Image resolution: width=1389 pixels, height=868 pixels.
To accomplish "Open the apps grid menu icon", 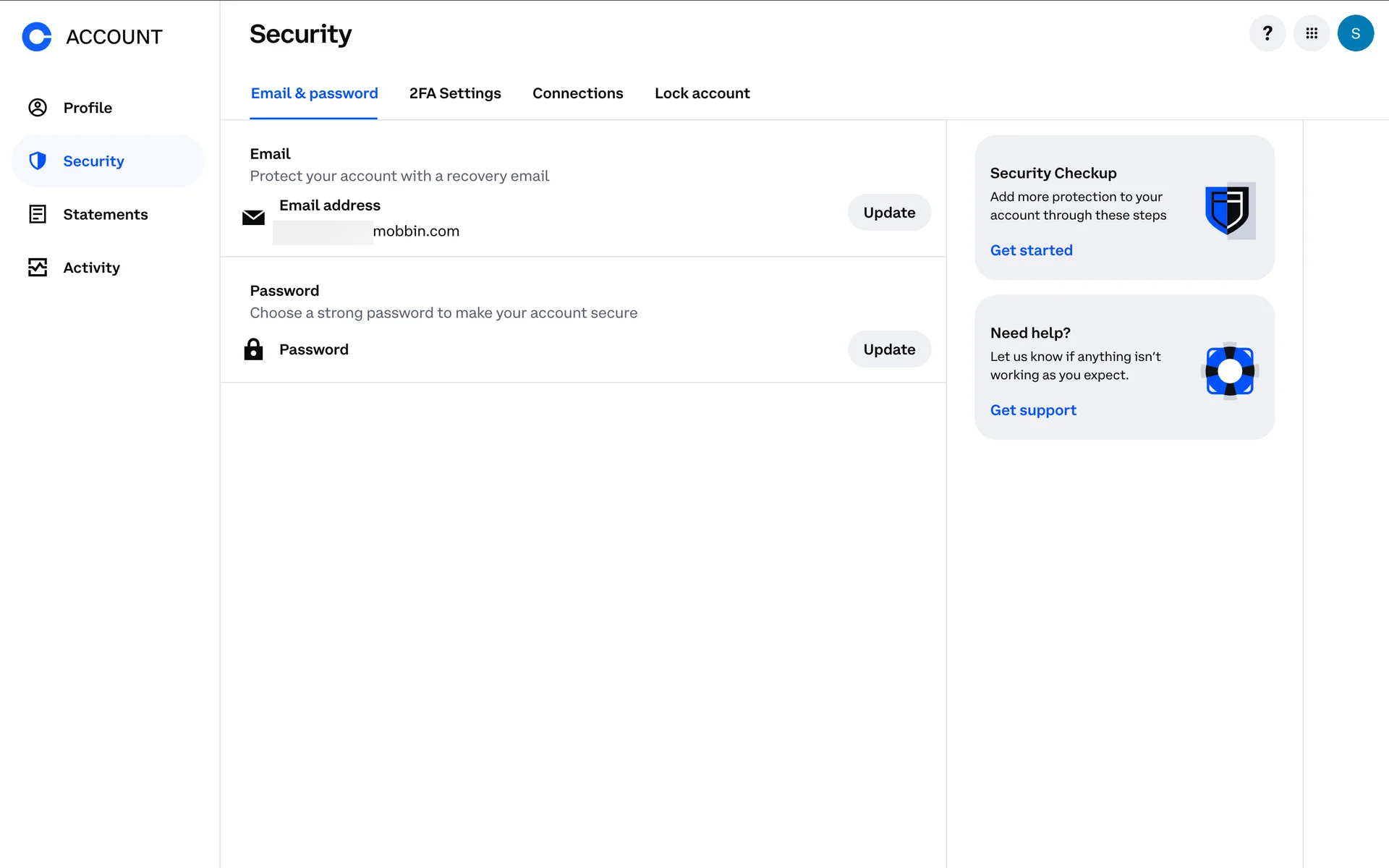I will point(1312,33).
